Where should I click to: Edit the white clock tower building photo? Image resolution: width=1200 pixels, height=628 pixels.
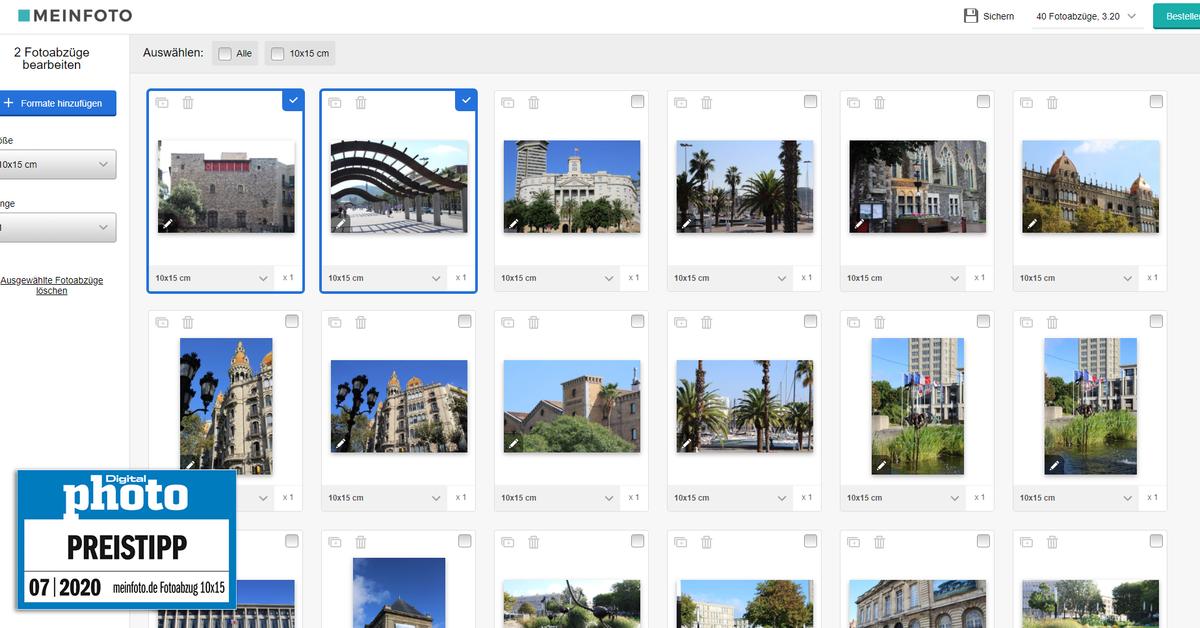click(x=513, y=224)
